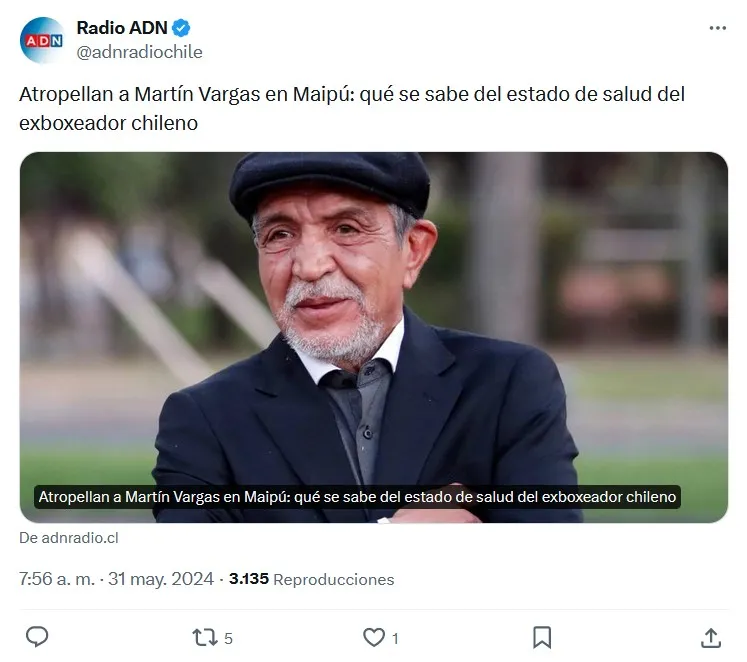Like the tweet with the heart icon
This screenshot has height=662, width=747.
point(374,637)
